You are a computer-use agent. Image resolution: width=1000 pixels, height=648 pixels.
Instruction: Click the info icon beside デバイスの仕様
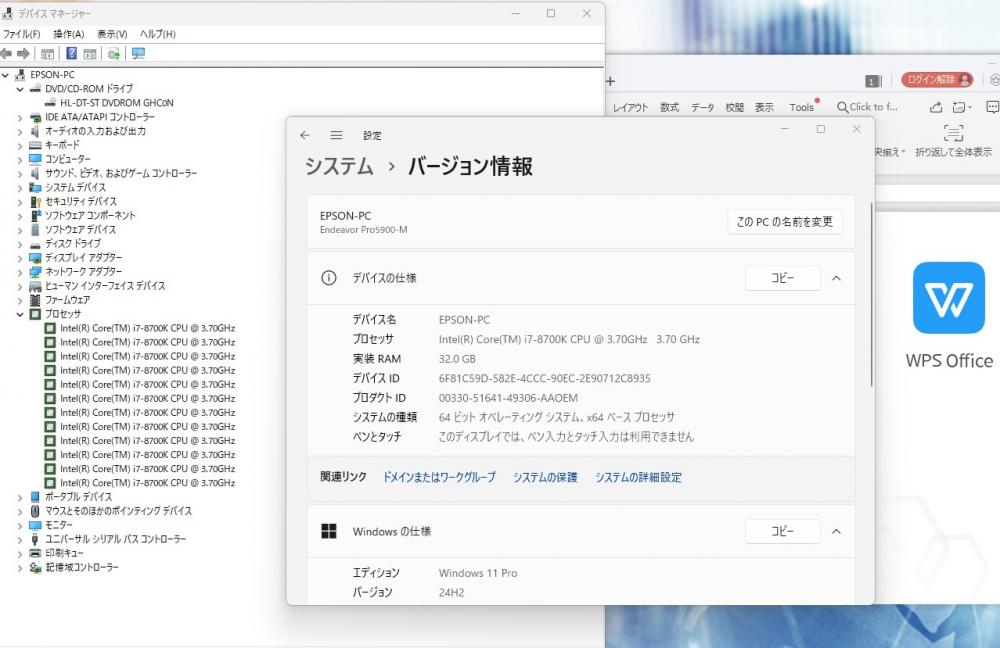(328, 278)
